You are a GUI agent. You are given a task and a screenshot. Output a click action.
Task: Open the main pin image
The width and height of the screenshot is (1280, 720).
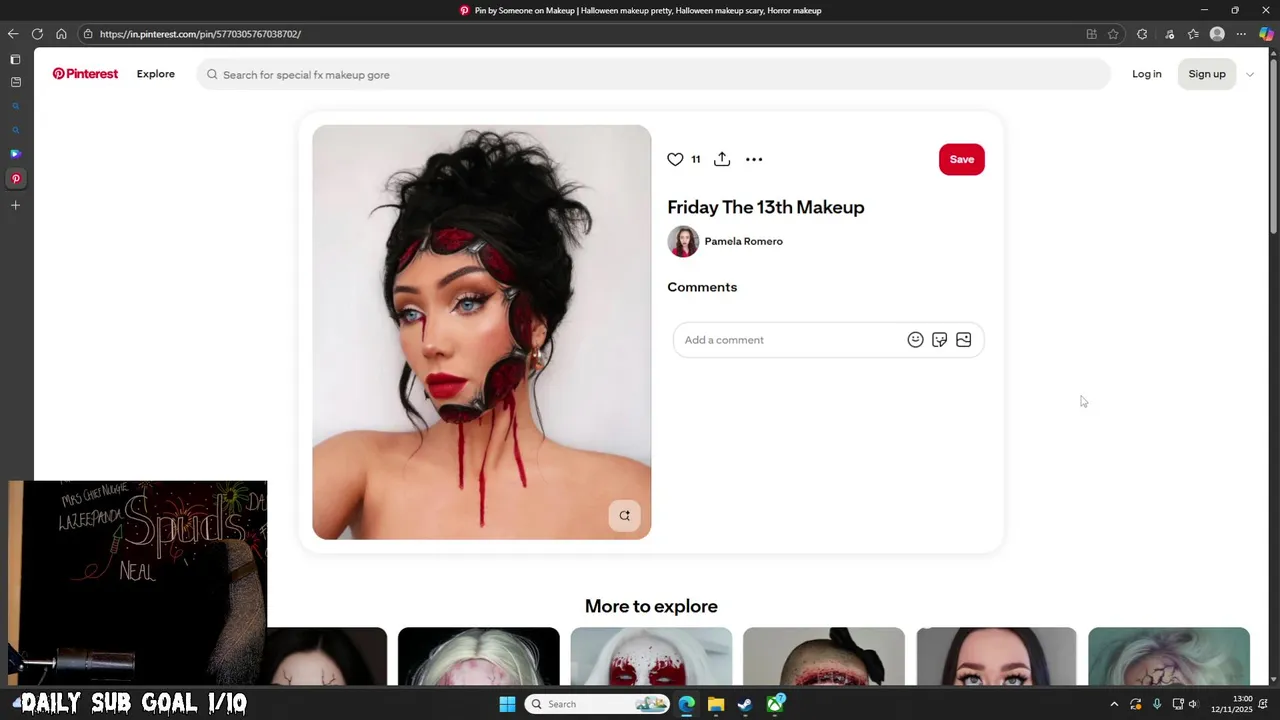pyautogui.click(x=481, y=332)
